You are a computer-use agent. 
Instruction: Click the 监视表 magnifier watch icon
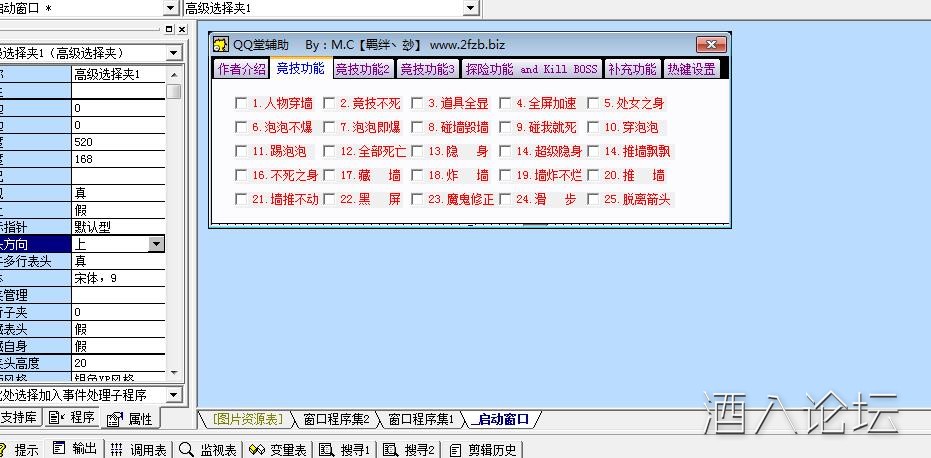pos(187,449)
